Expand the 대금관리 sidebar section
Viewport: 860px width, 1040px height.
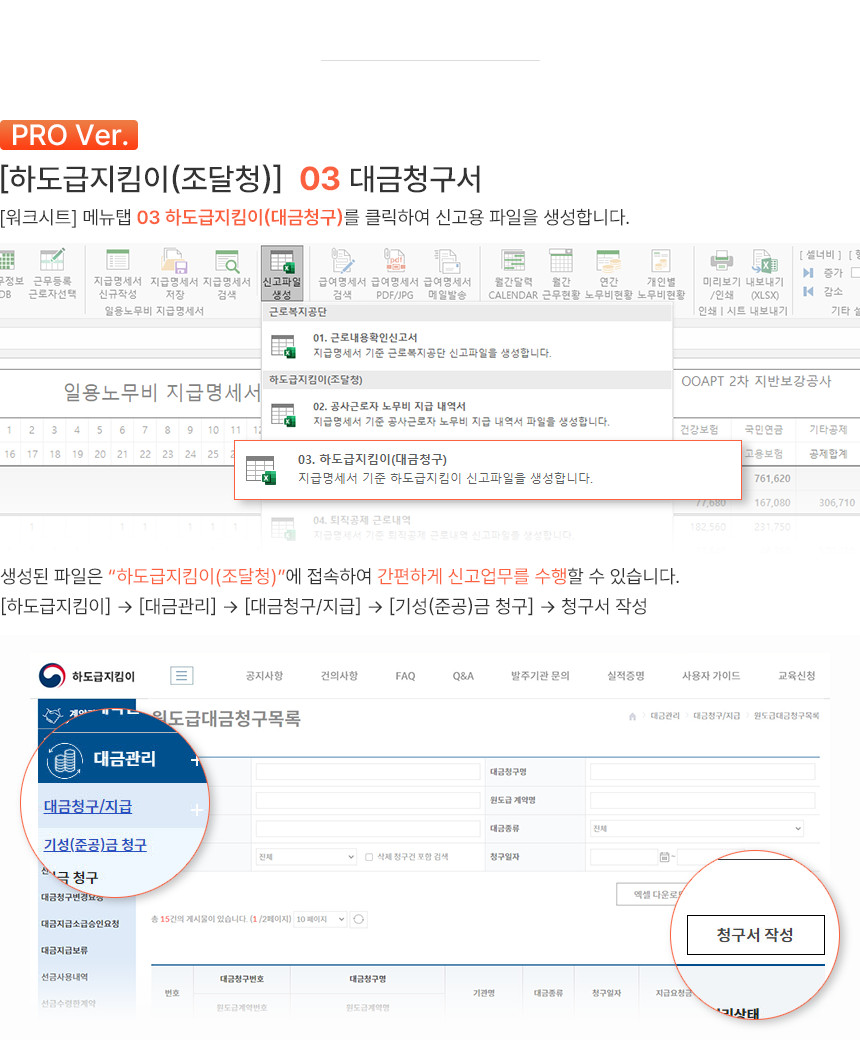(x=195, y=760)
